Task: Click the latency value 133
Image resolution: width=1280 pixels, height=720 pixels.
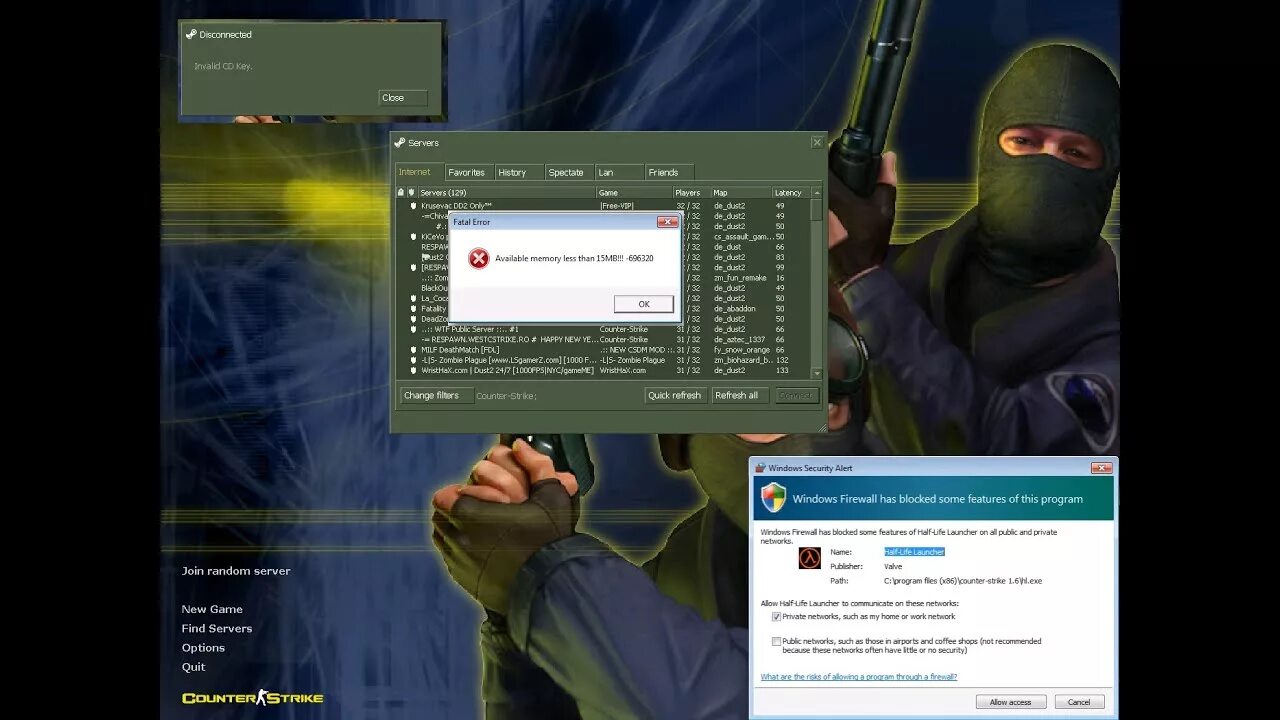Action: coord(782,370)
